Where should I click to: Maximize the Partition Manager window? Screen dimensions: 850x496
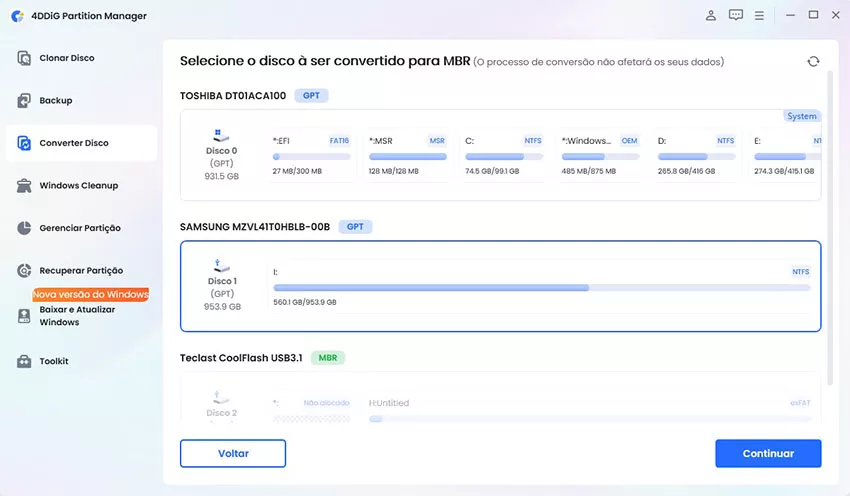point(813,15)
